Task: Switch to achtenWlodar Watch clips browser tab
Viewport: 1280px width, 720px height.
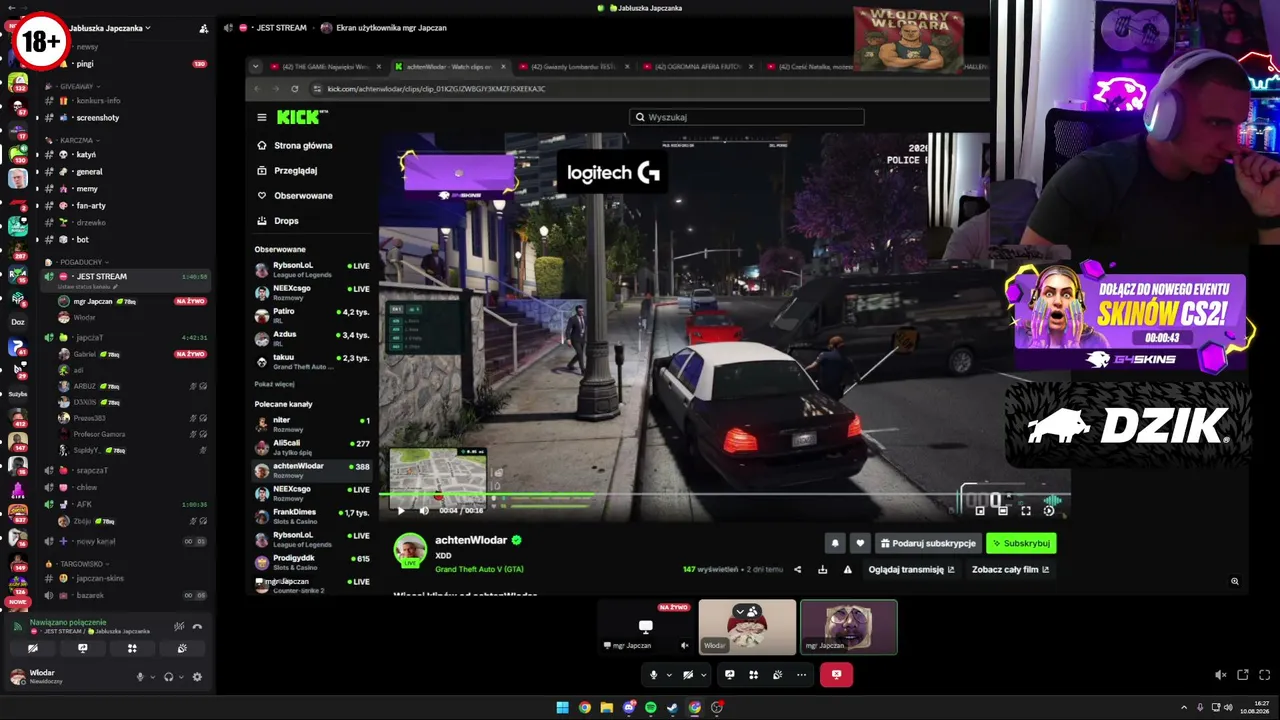Action: [x=449, y=67]
